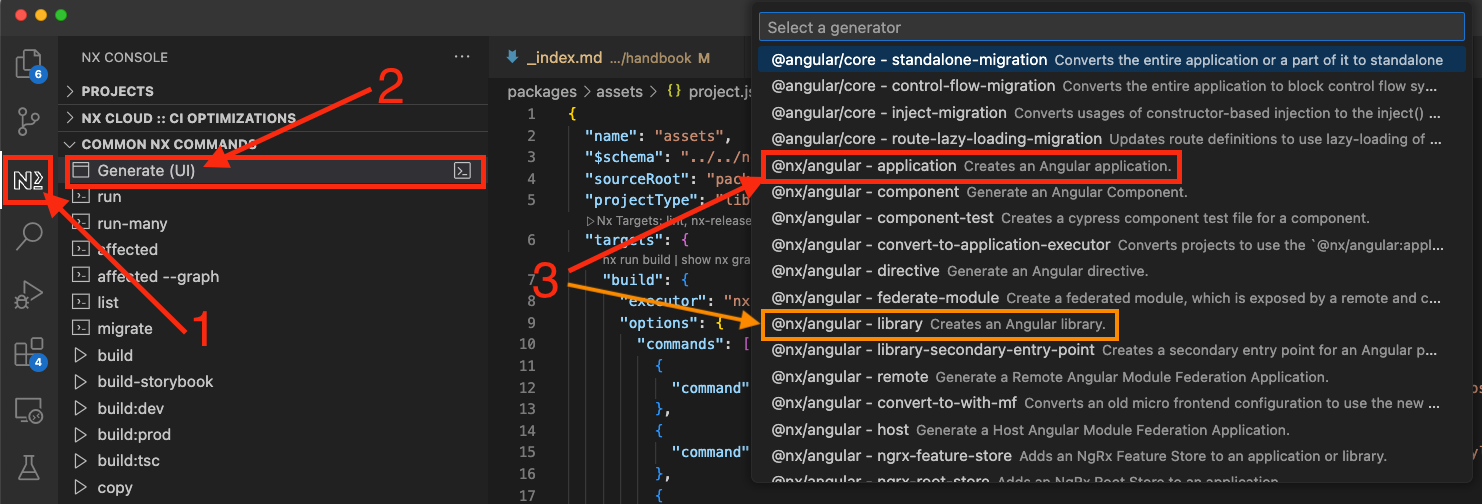The image size is (1482, 504).
Task: Select @angular/core control-flow-migration generator
Action: (1111, 86)
